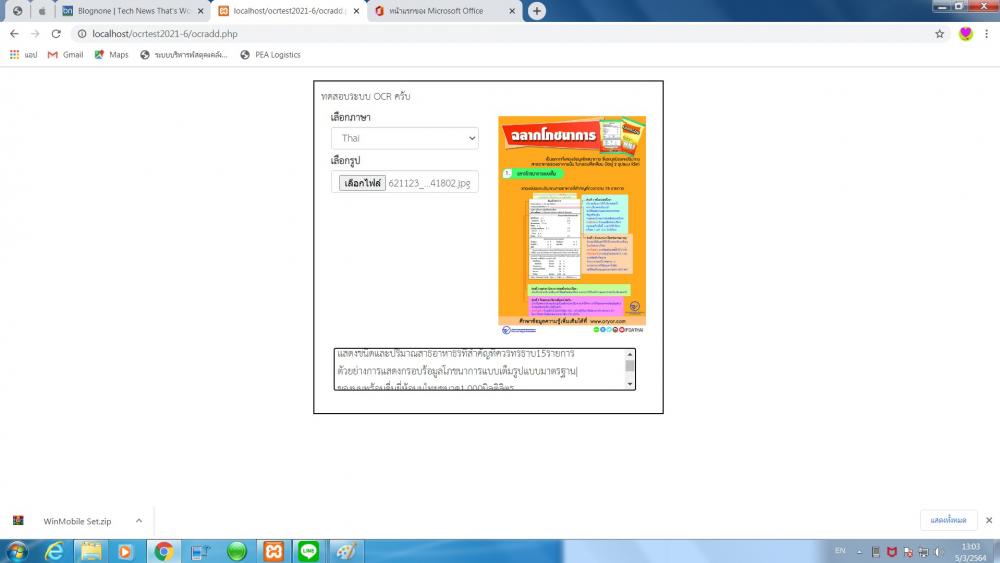Click inside the OCR result text area
Screen dimensions: 1000x563
pos(478,369)
